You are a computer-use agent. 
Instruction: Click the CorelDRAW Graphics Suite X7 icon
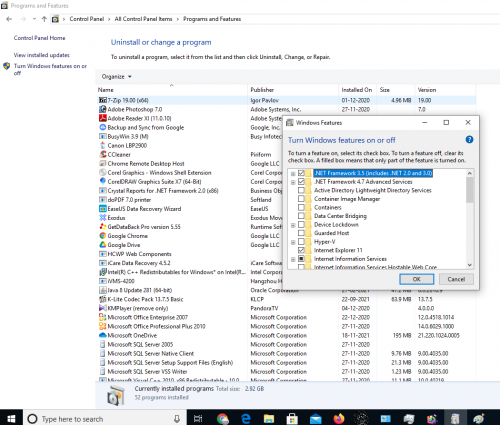[x=103, y=181]
